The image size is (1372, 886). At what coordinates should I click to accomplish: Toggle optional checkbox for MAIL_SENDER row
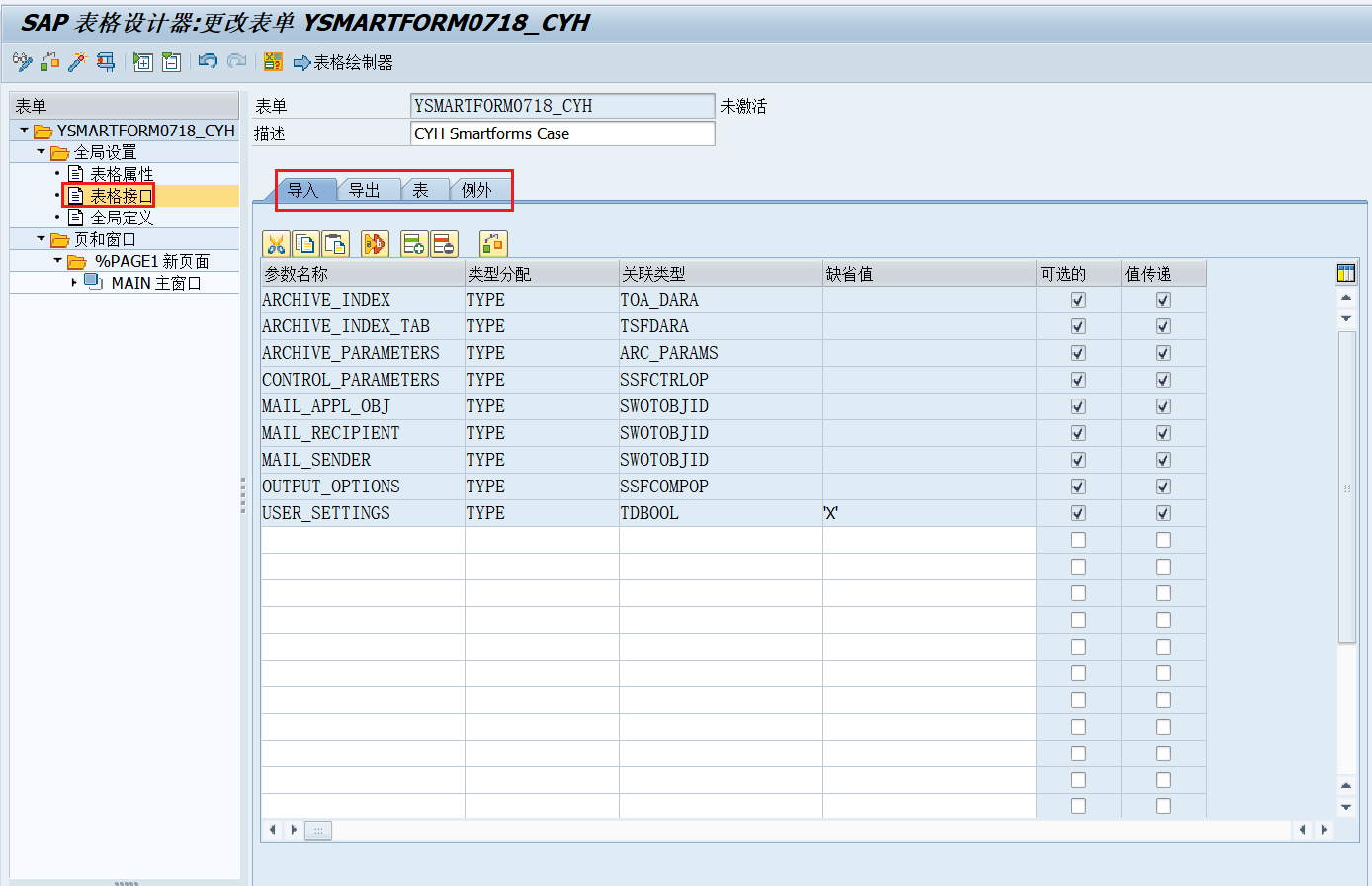coord(1078,460)
